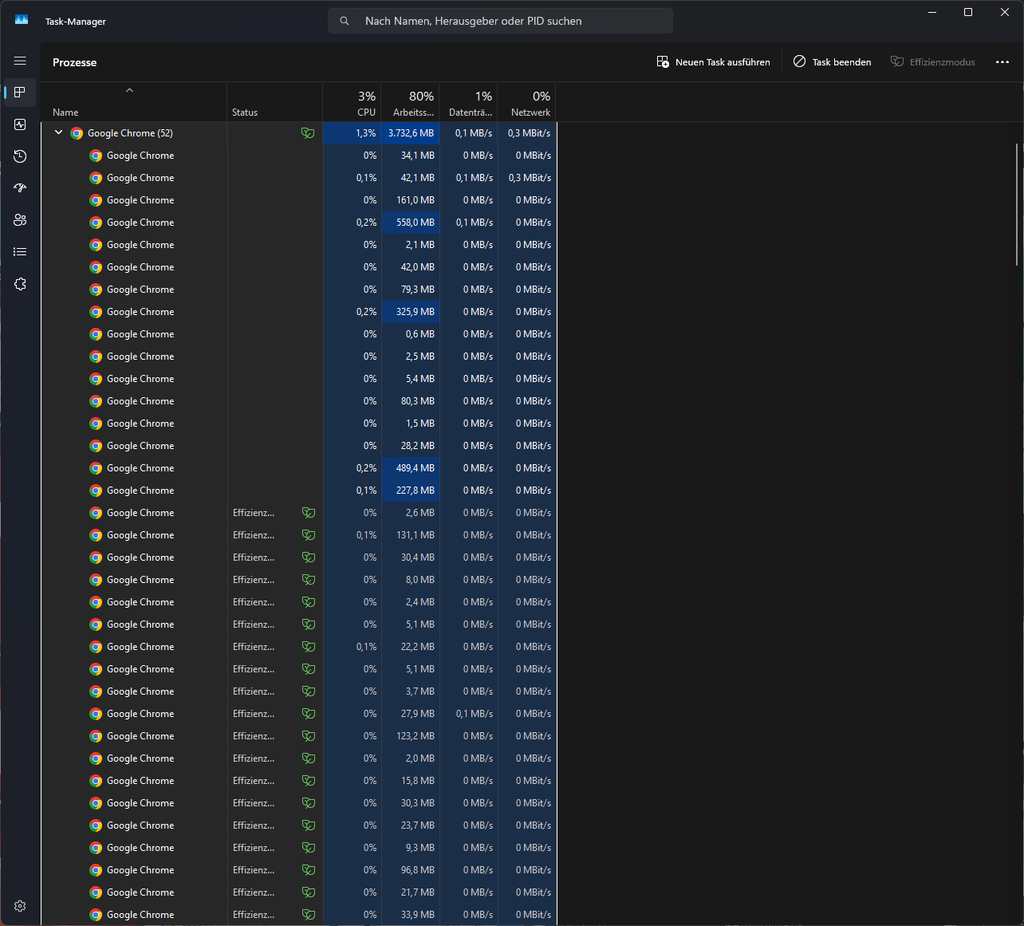Select the Chrome row using 3,7 MB

point(298,692)
